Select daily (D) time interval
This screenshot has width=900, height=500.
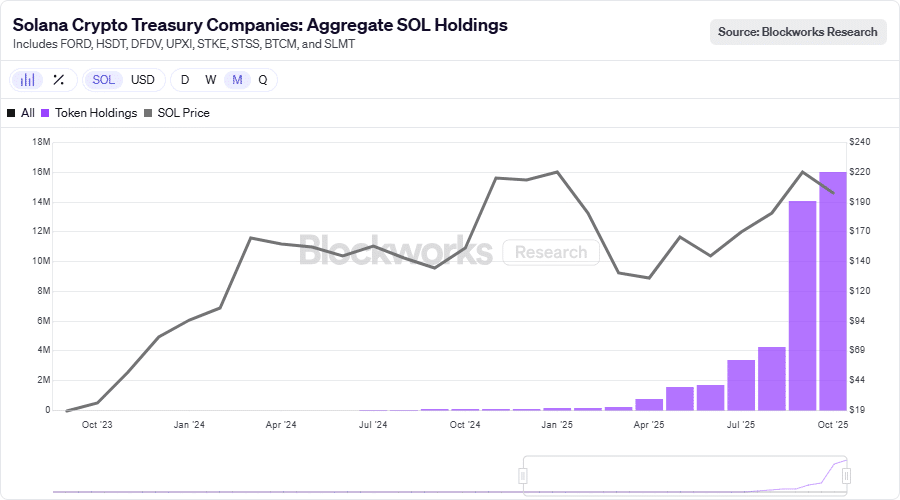tap(185, 80)
